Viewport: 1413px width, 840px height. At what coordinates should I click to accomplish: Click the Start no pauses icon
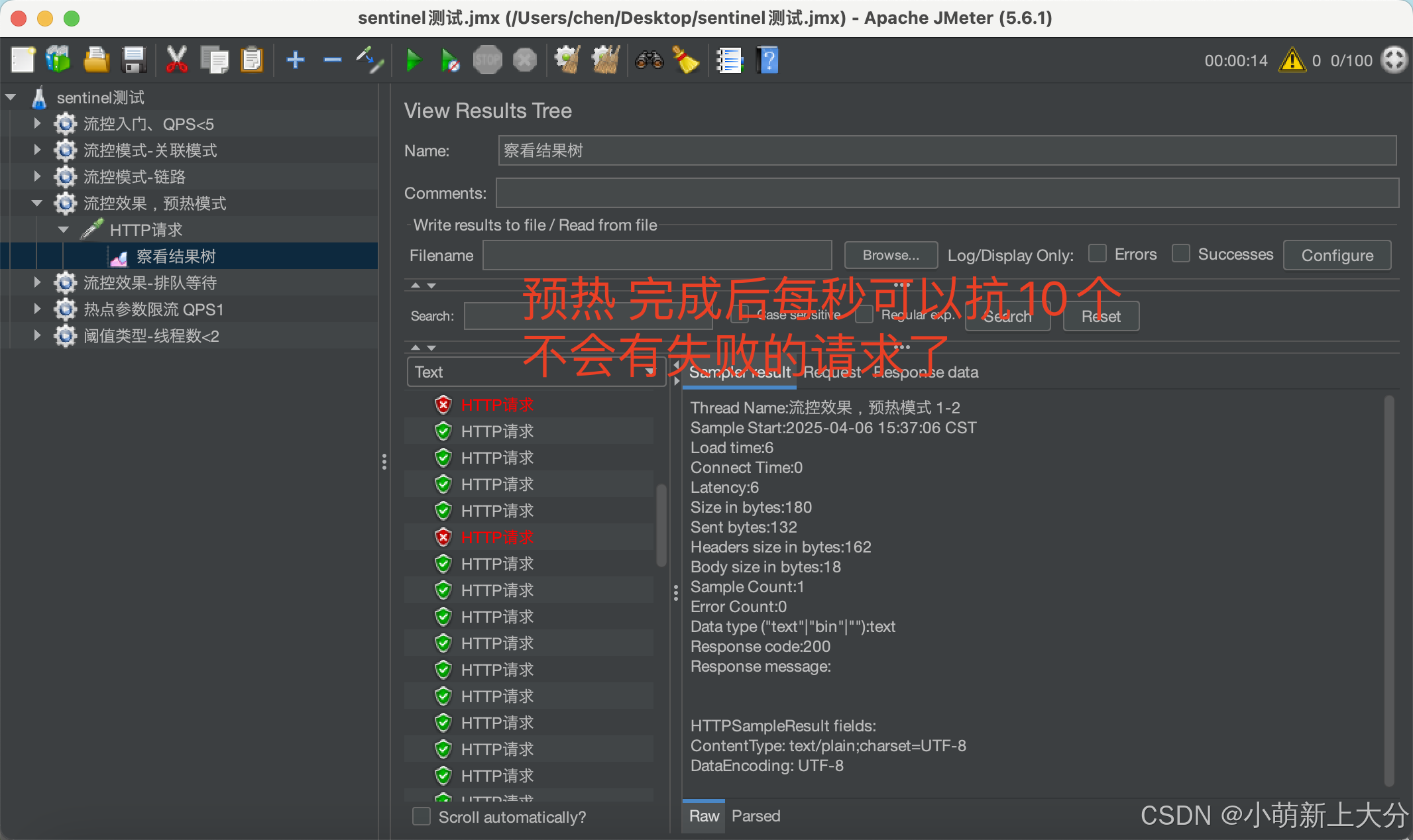[450, 60]
